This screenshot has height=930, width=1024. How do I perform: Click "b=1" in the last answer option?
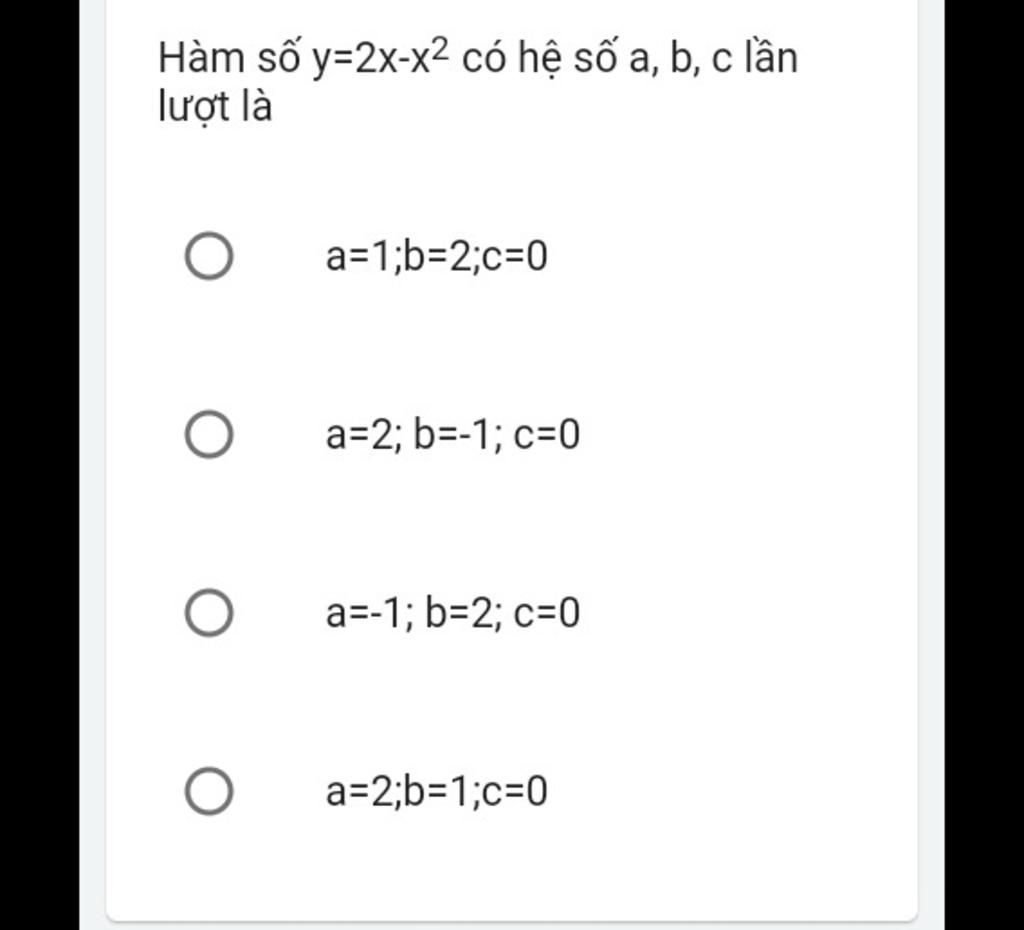tap(440, 792)
